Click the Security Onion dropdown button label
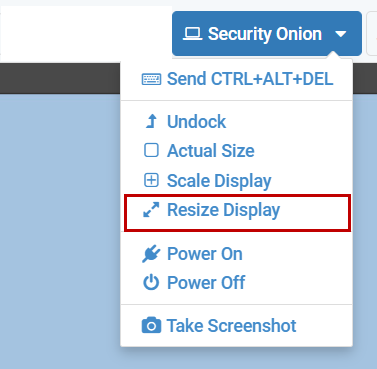 point(265,34)
